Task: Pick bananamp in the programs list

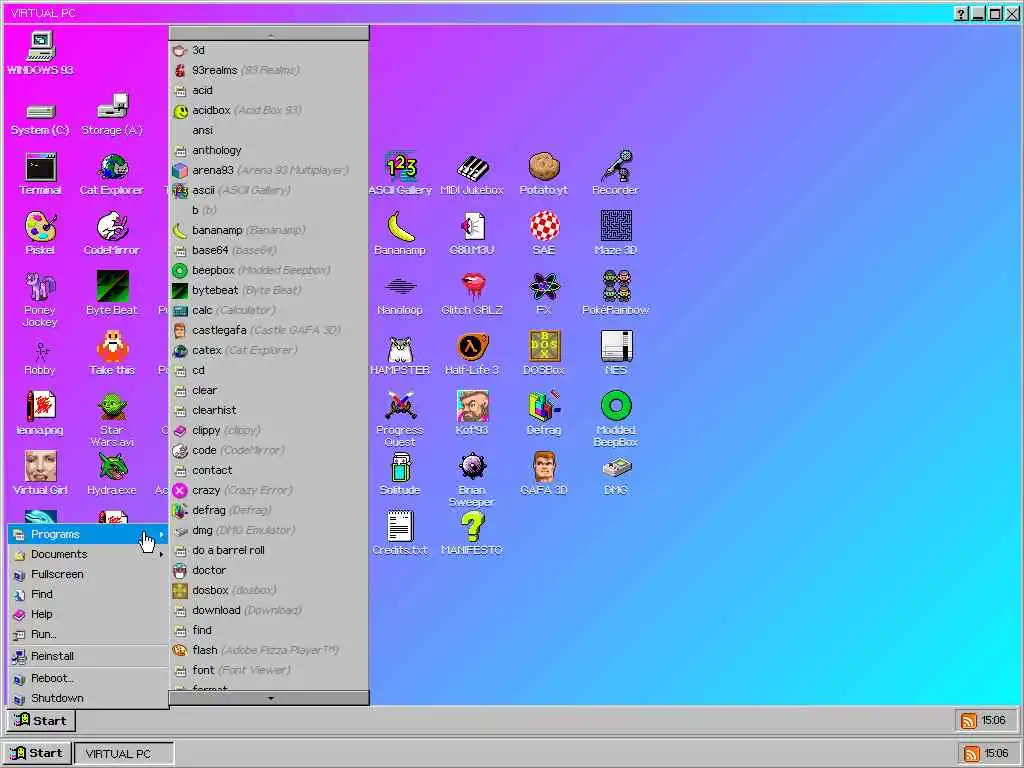Action: (x=268, y=230)
